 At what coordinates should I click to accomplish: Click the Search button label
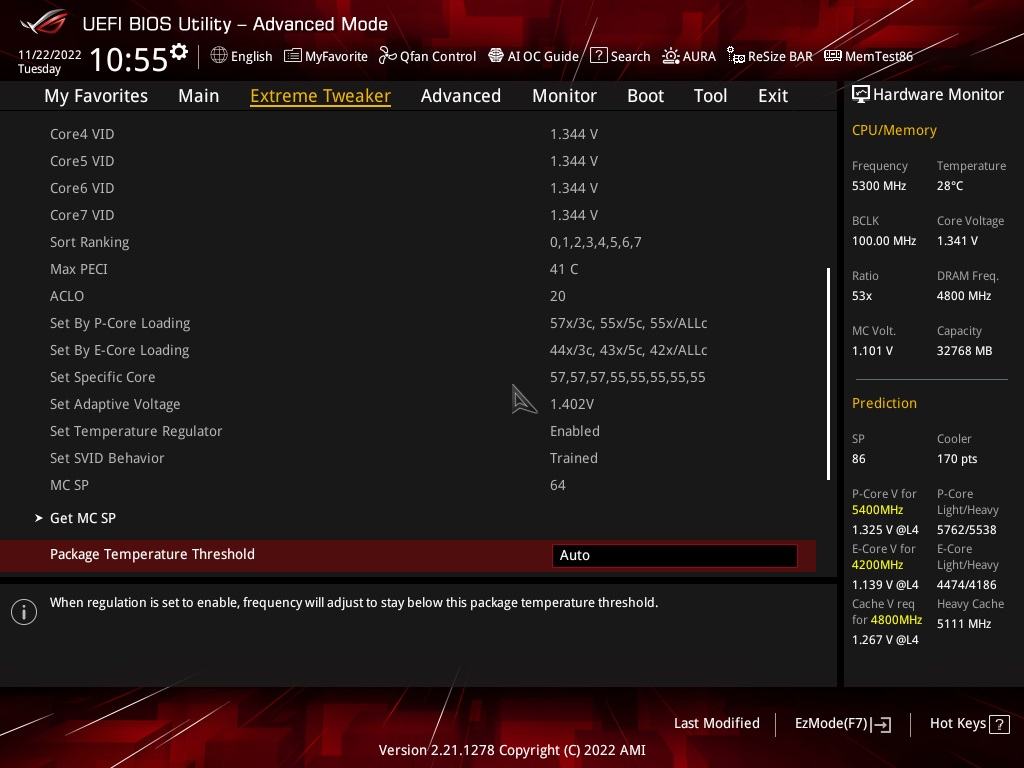pyautogui.click(x=630, y=56)
